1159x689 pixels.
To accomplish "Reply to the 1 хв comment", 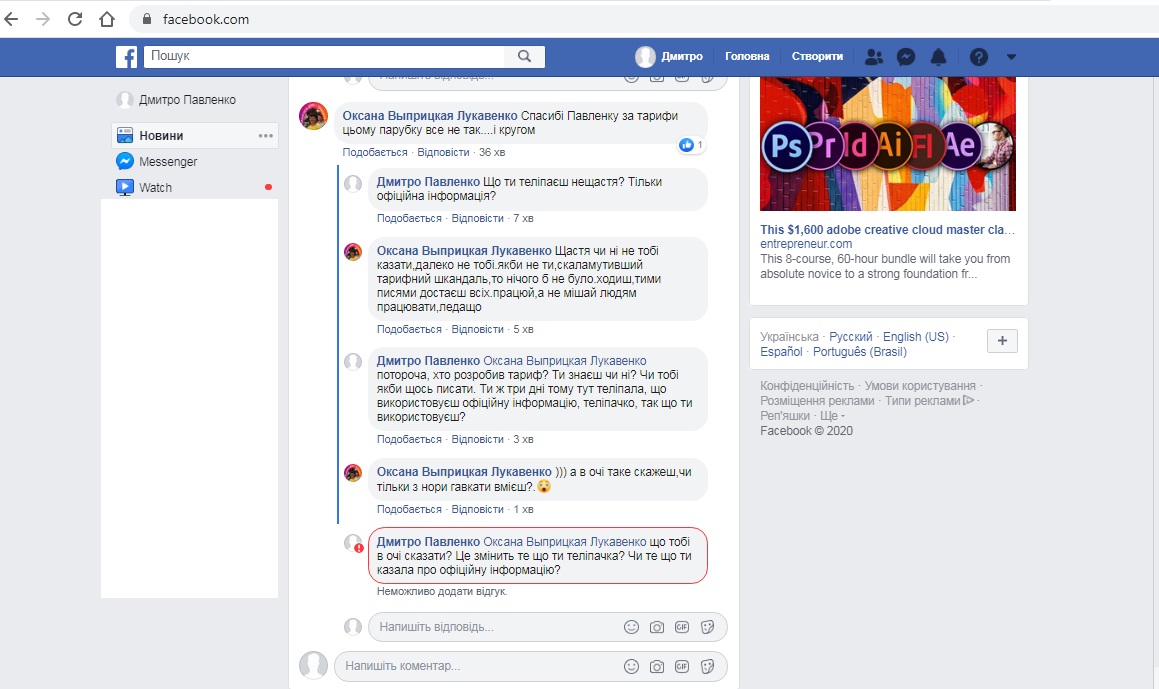I will coord(477,509).
